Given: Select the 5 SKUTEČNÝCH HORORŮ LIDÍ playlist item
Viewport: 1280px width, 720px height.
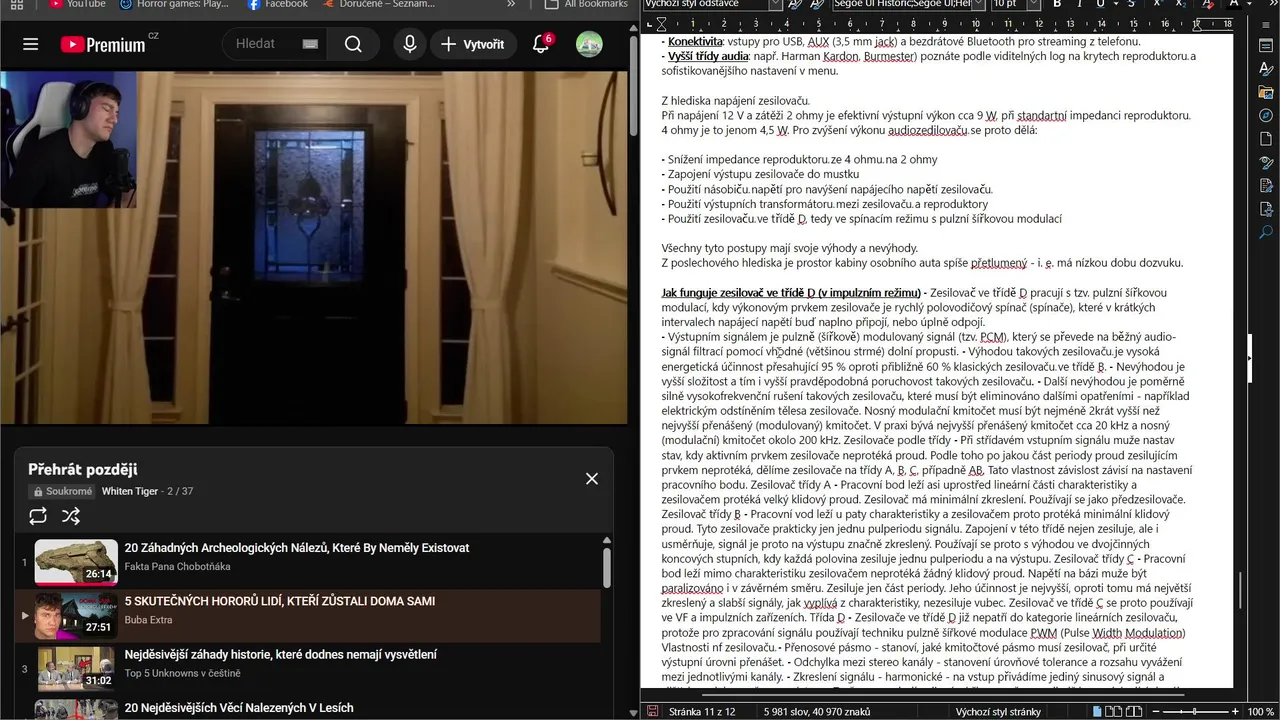Looking at the screenshot, I should click(307, 615).
